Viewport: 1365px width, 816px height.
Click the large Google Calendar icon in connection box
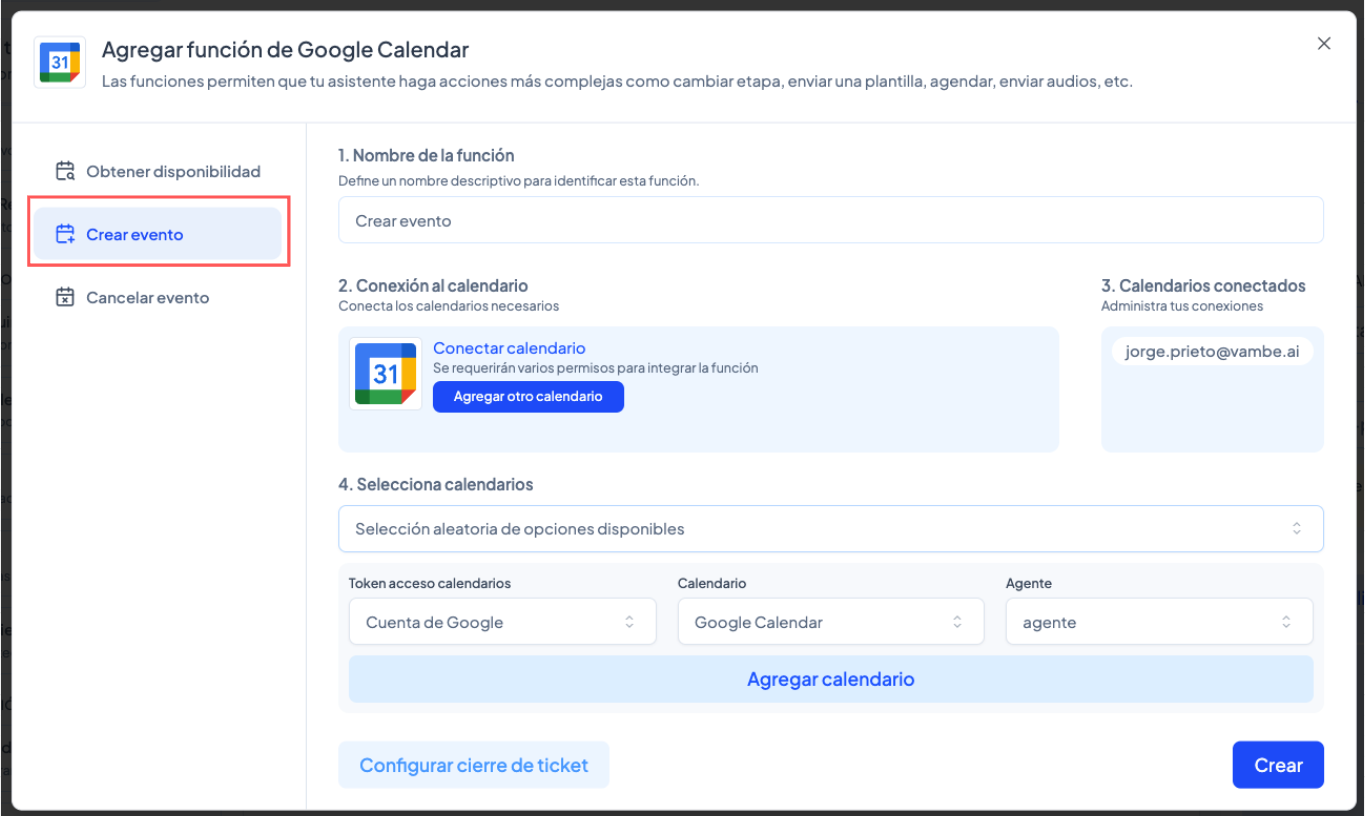pos(386,374)
